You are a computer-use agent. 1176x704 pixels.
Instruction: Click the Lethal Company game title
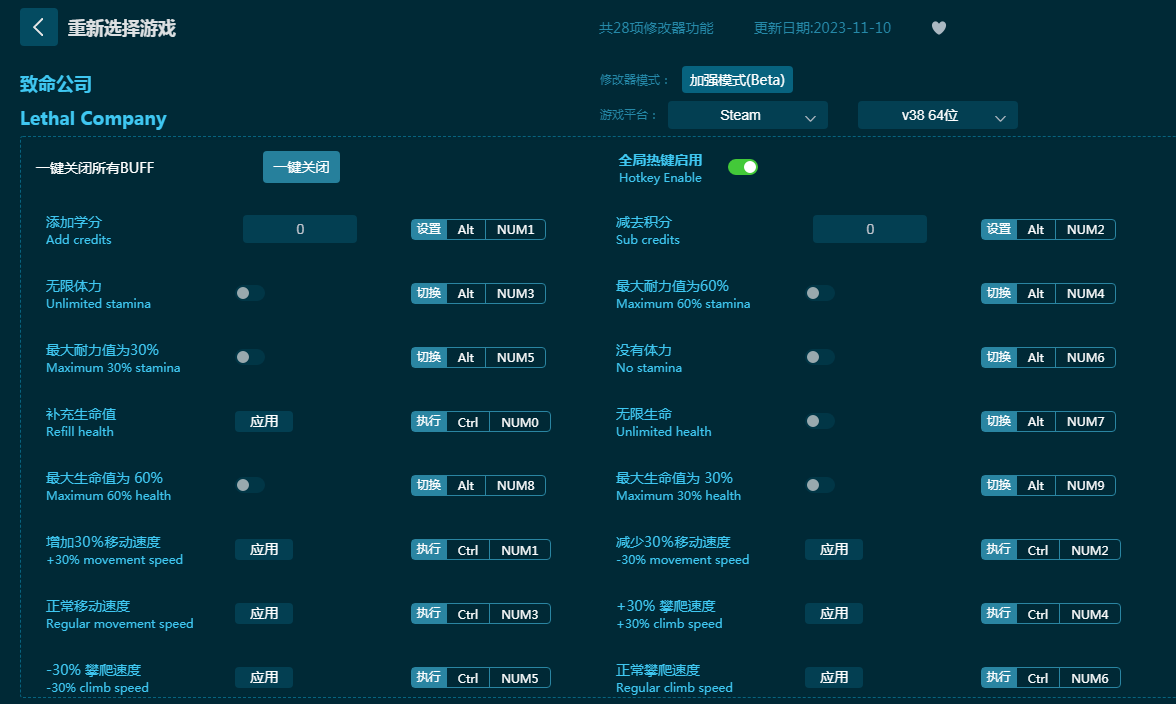click(x=93, y=118)
